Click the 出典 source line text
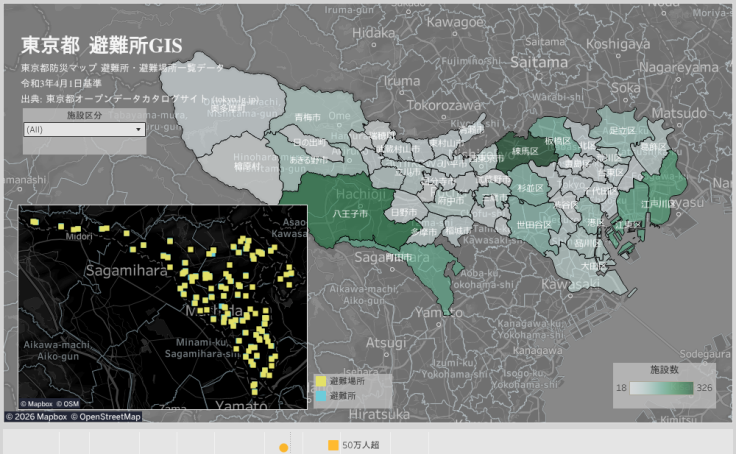The height and width of the screenshot is (454, 736). (140, 99)
